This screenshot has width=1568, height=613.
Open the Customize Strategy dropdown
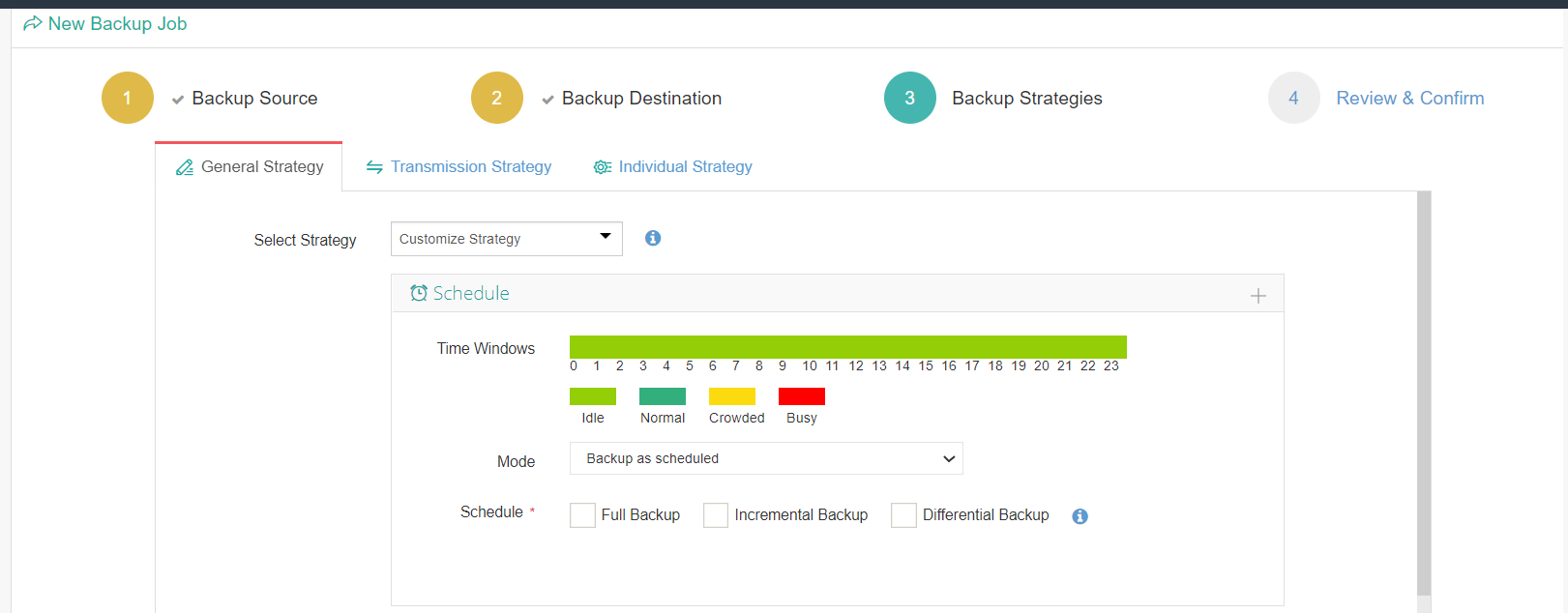click(x=506, y=239)
